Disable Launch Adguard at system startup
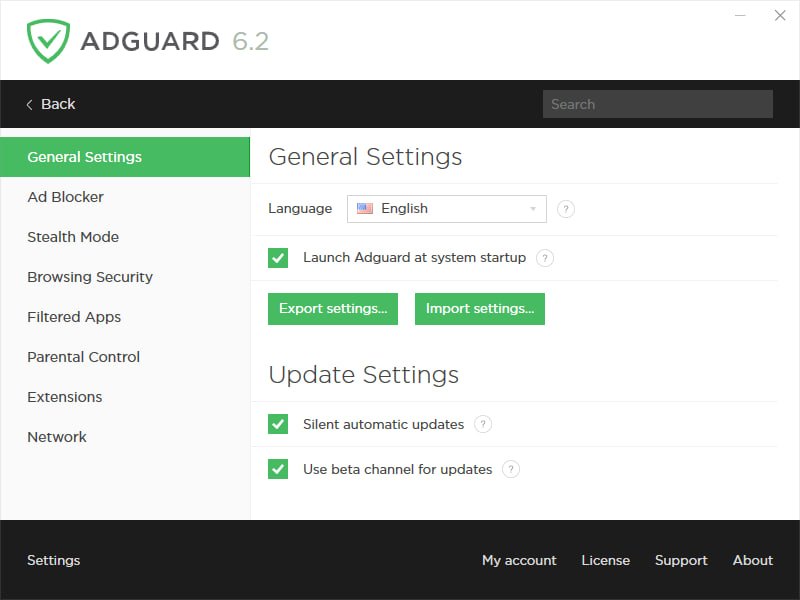The image size is (800, 600). [x=278, y=258]
